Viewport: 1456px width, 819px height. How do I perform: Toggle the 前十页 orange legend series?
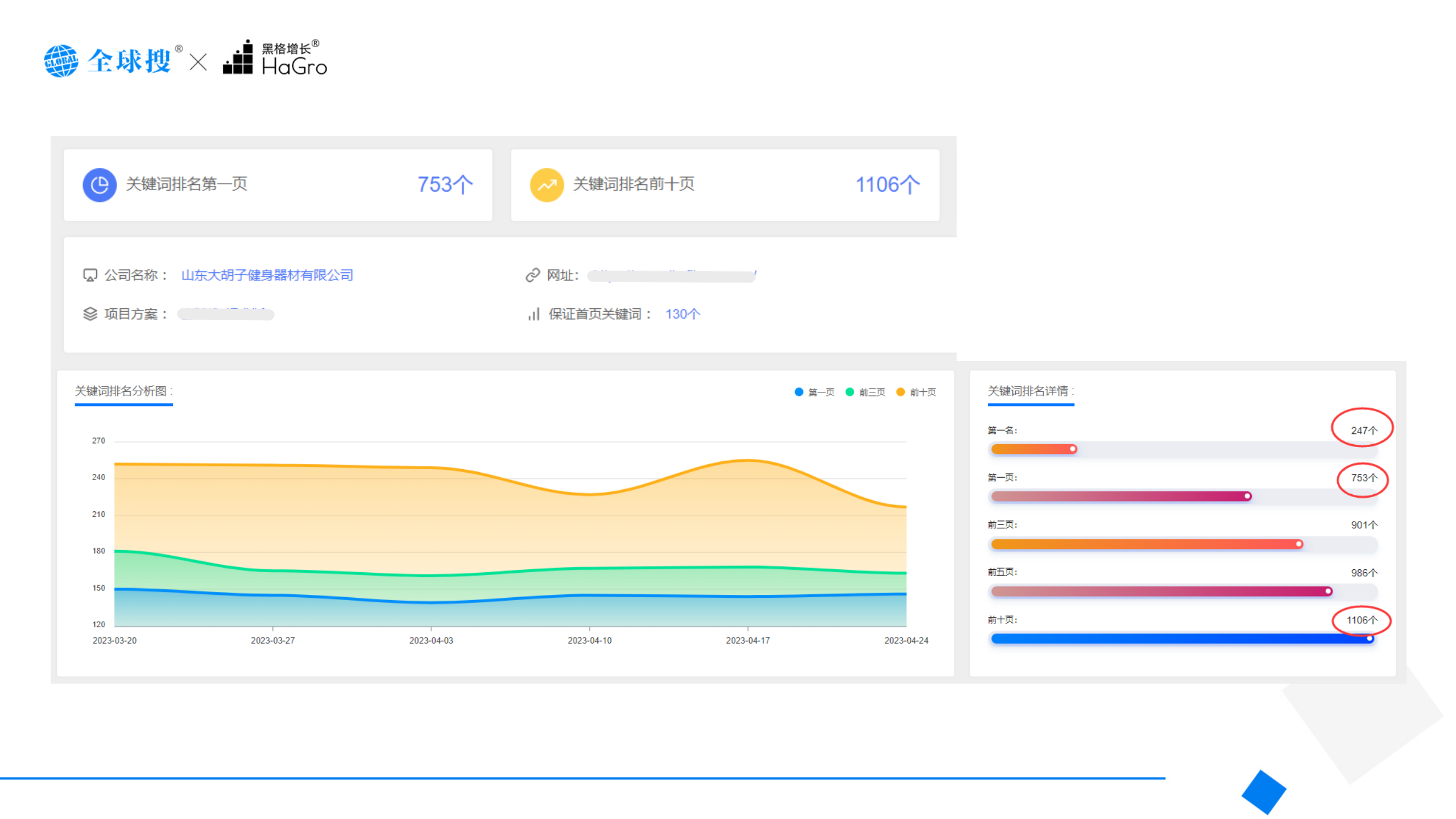[916, 392]
